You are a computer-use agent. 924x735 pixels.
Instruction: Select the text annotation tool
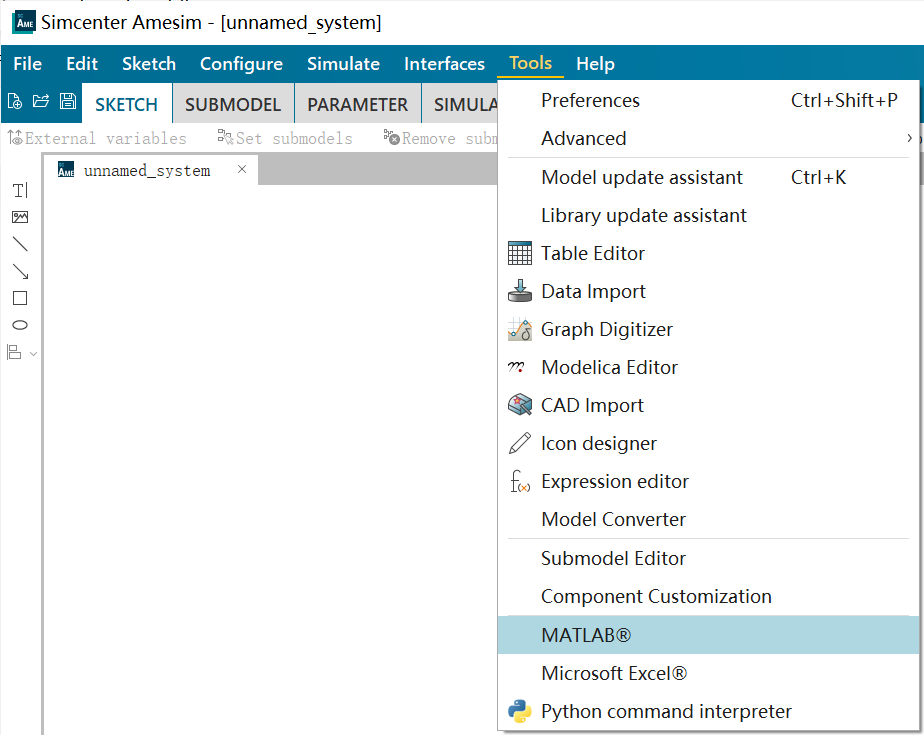tap(20, 190)
